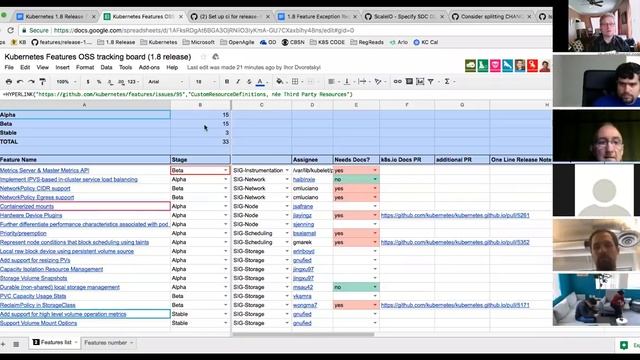Screen dimensions: 640x360
Task: Open the Storage Volume Snapshots link
Action: coord(33,278)
